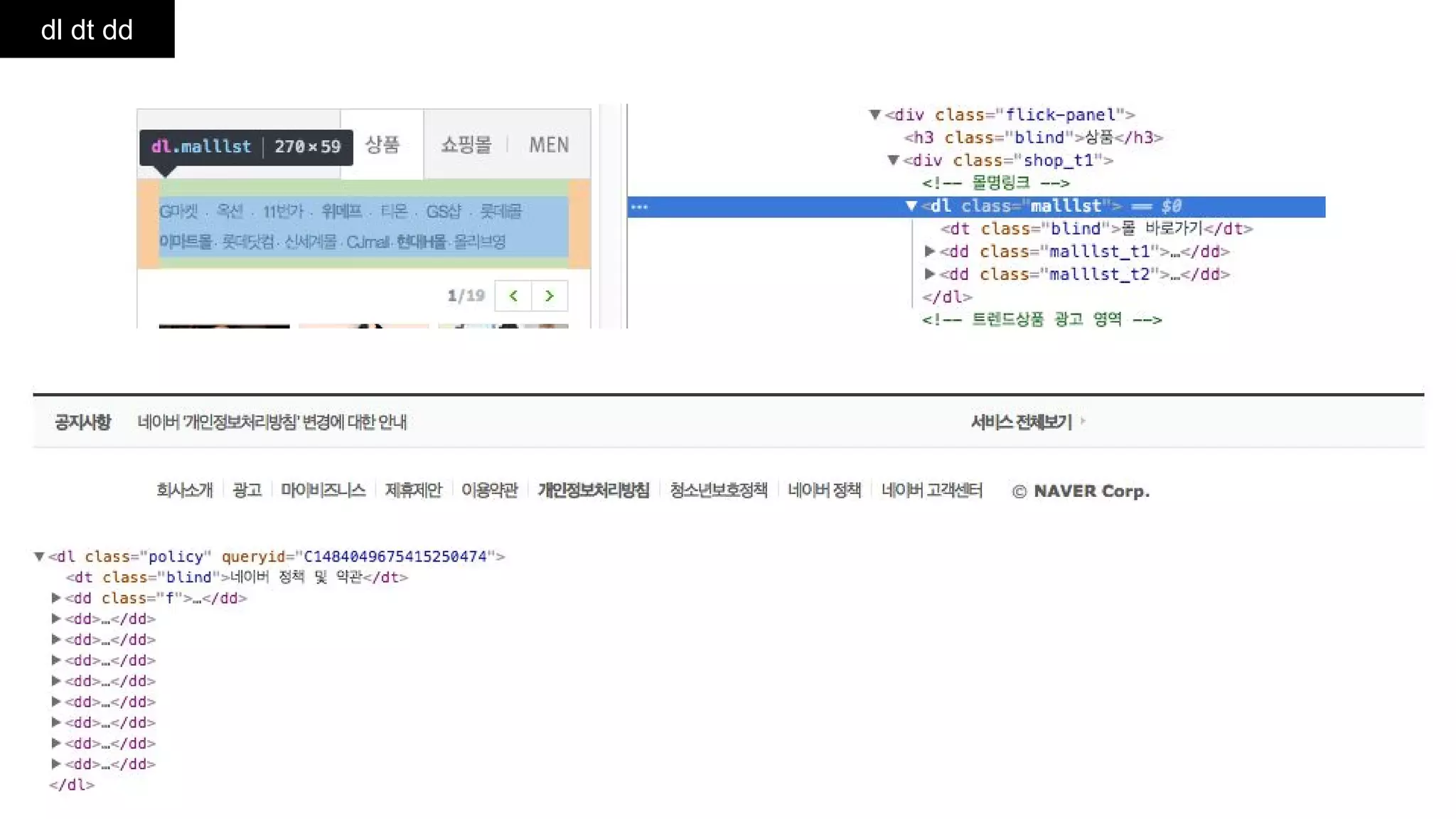Image resolution: width=1456 pixels, height=819 pixels.
Task: Open the three-dots menu beside the dl malllst row
Action: click(x=639, y=207)
